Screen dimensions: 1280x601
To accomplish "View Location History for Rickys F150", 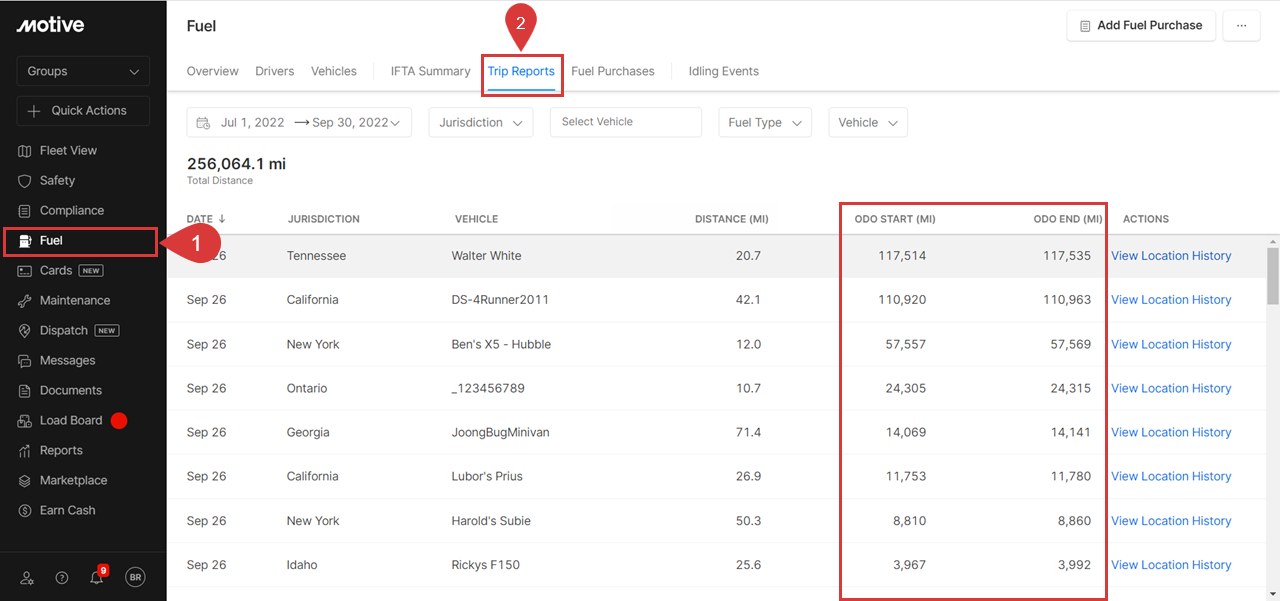I will pos(1171,565).
